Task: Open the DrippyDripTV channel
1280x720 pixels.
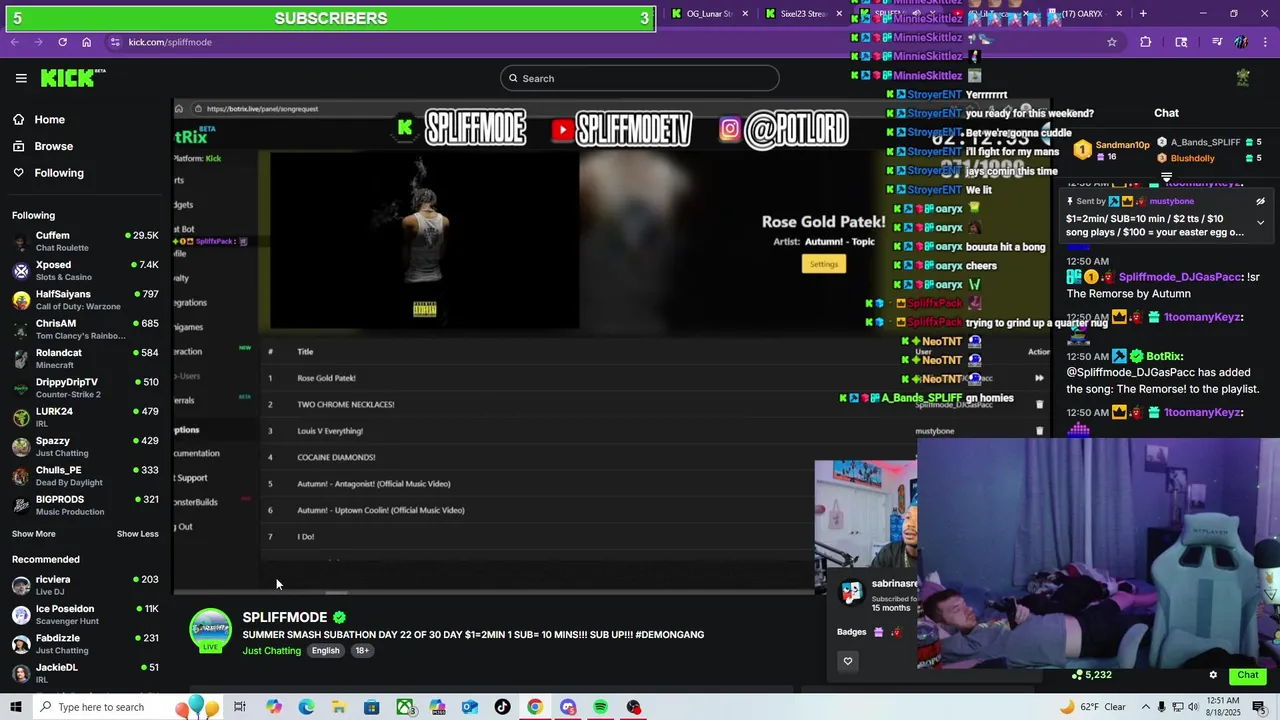Action: point(85,387)
